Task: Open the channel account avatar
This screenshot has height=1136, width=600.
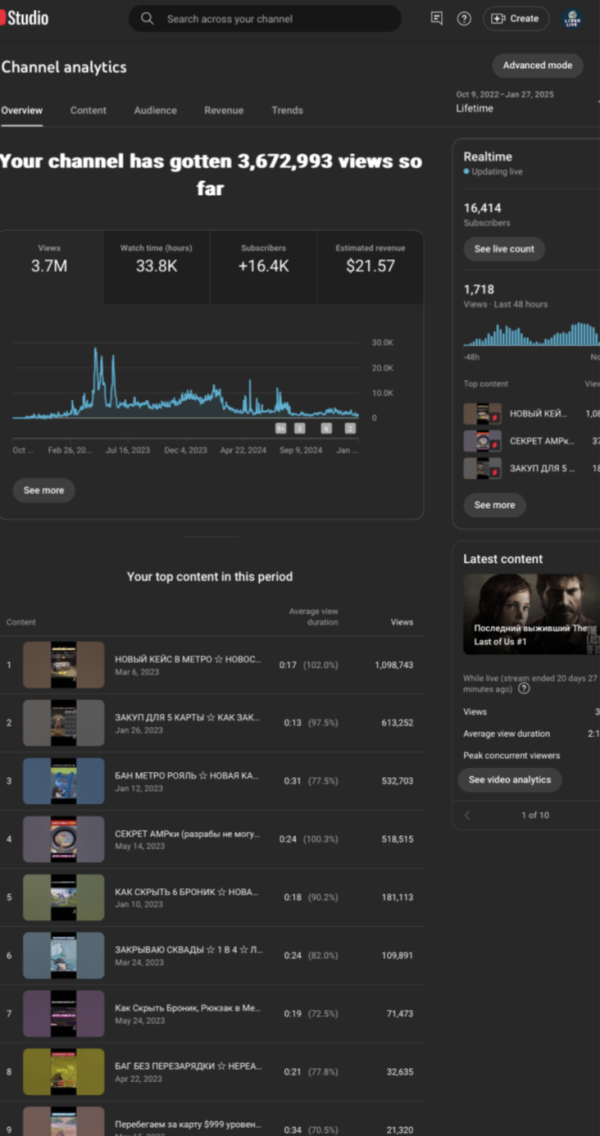Action: [573, 18]
